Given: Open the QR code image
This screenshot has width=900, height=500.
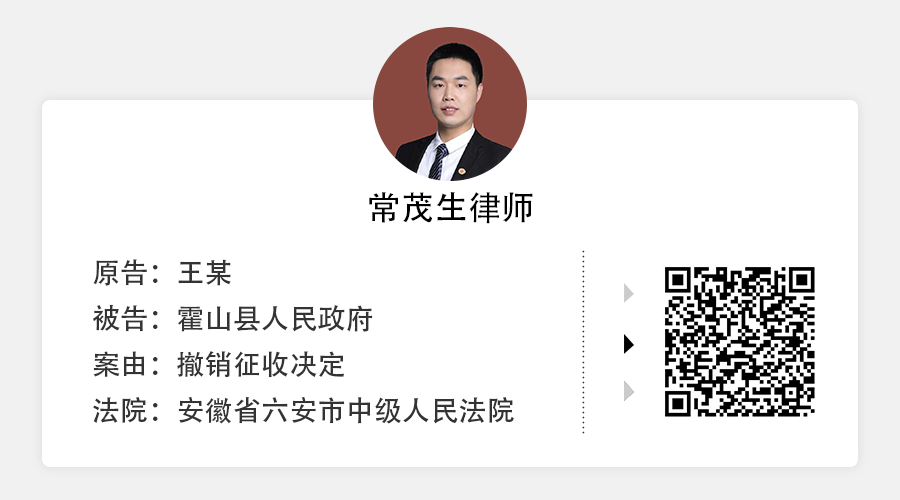Looking at the screenshot, I should point(740,342).
